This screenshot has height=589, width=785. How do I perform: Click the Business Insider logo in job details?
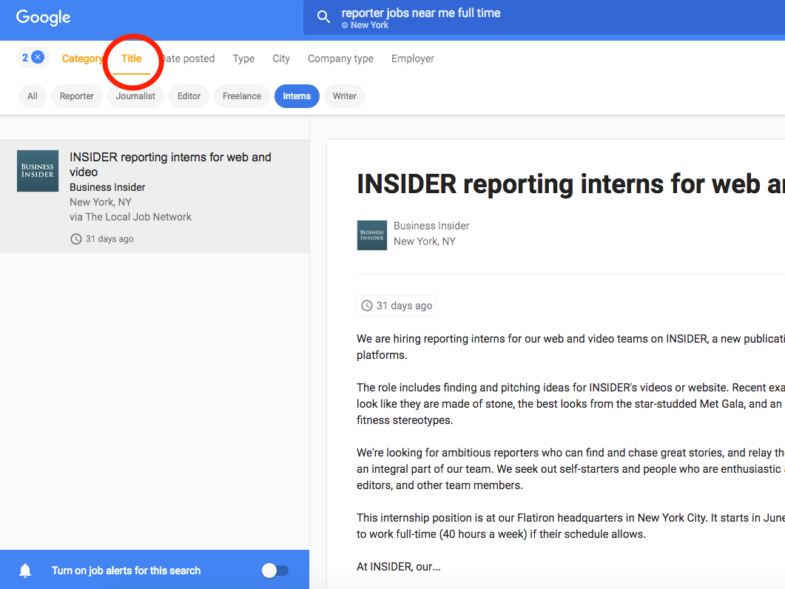point(371,235)
